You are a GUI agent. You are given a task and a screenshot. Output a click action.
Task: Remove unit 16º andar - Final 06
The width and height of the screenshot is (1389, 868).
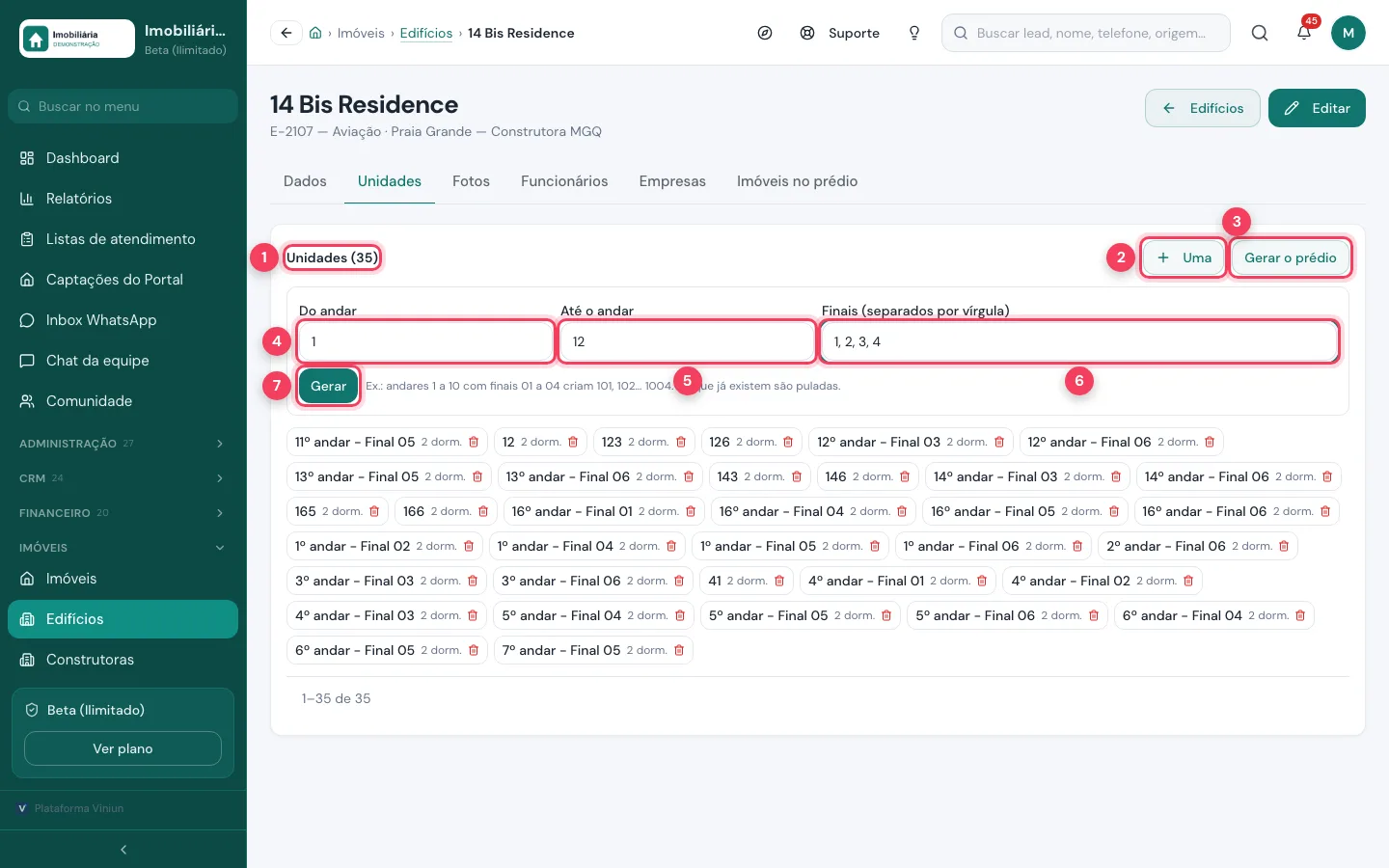[x=1325, y=511]
